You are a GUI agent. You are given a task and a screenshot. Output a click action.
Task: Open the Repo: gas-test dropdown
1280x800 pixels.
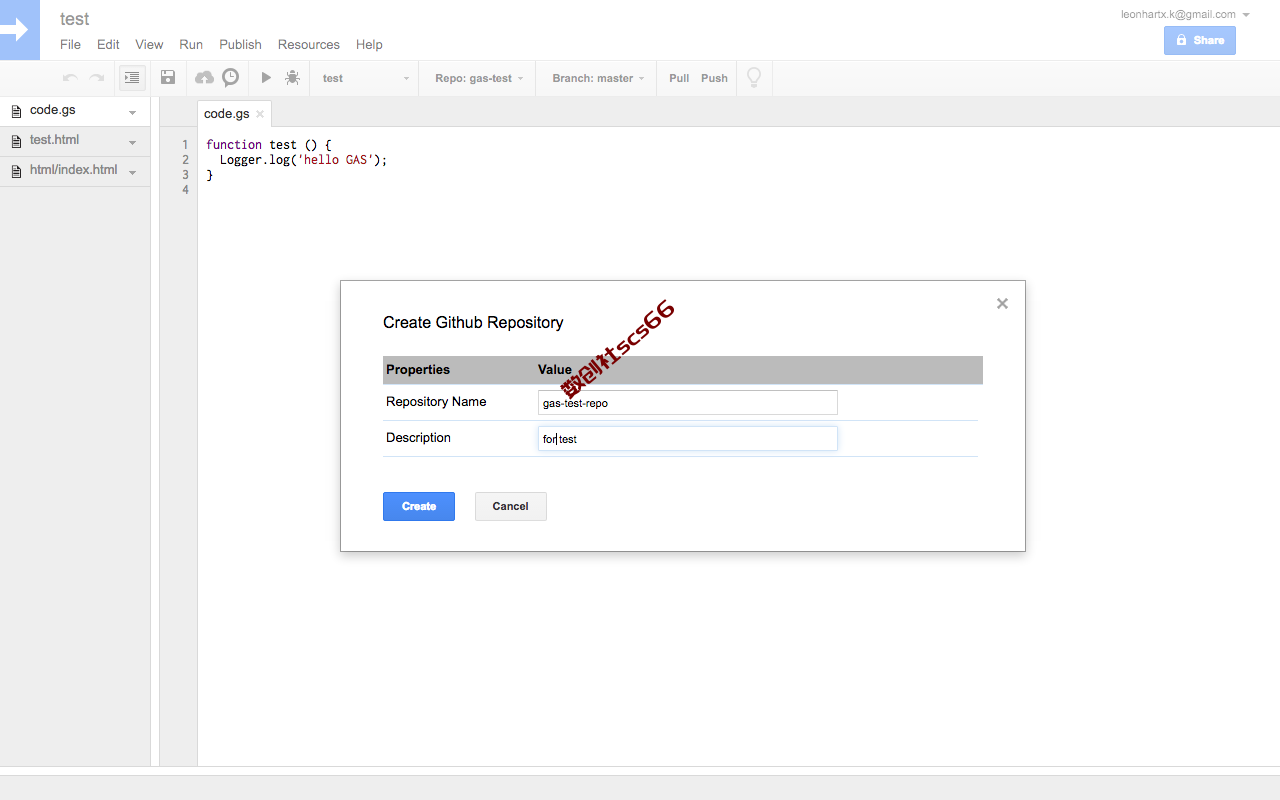(x=479, y=78)
